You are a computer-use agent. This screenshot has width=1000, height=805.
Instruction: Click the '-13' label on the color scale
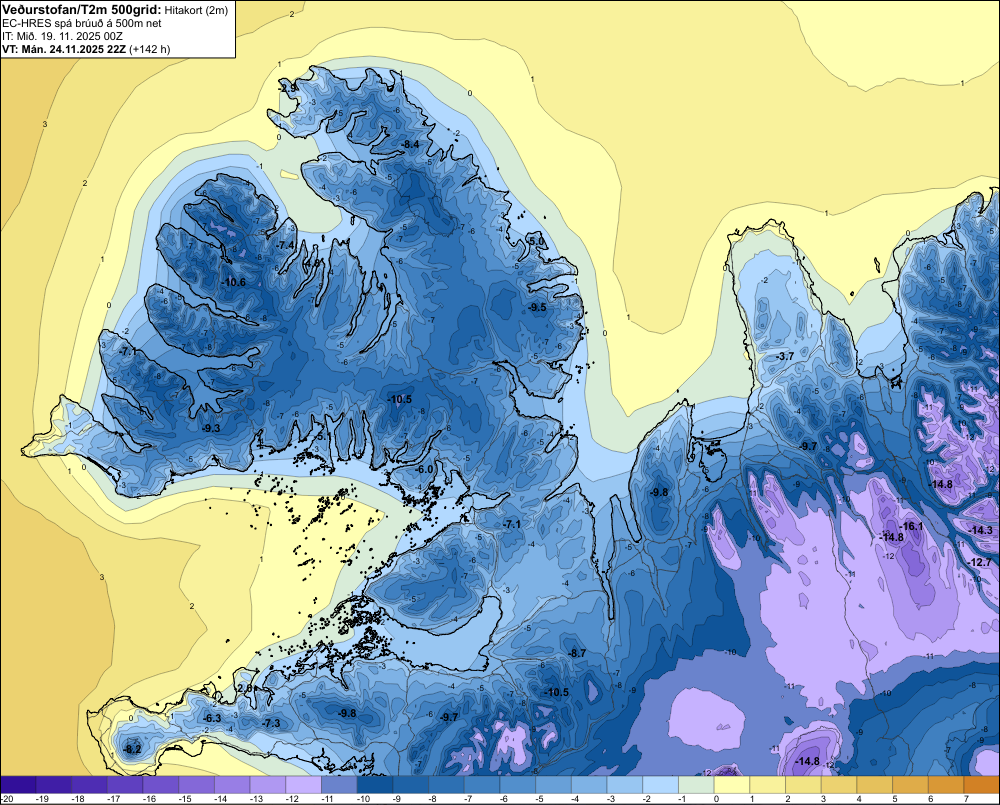pos(256,799)
